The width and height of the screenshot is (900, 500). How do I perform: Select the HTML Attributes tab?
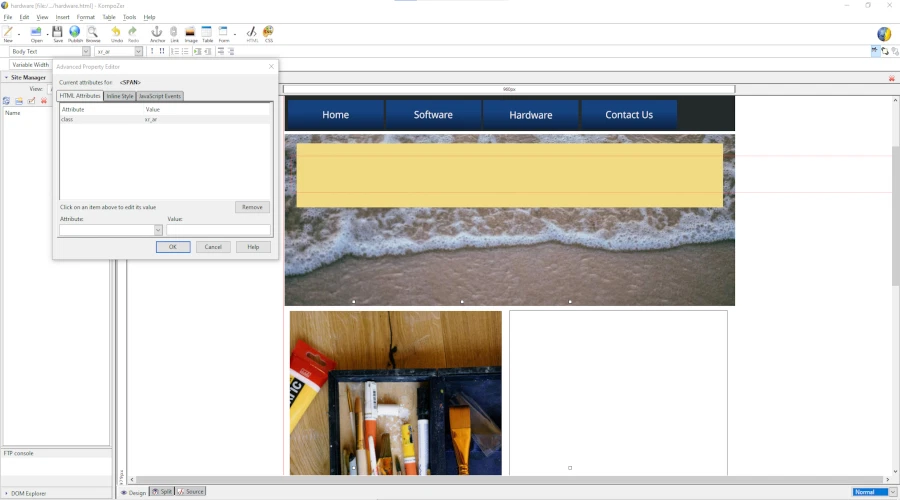tap(80, 96)
